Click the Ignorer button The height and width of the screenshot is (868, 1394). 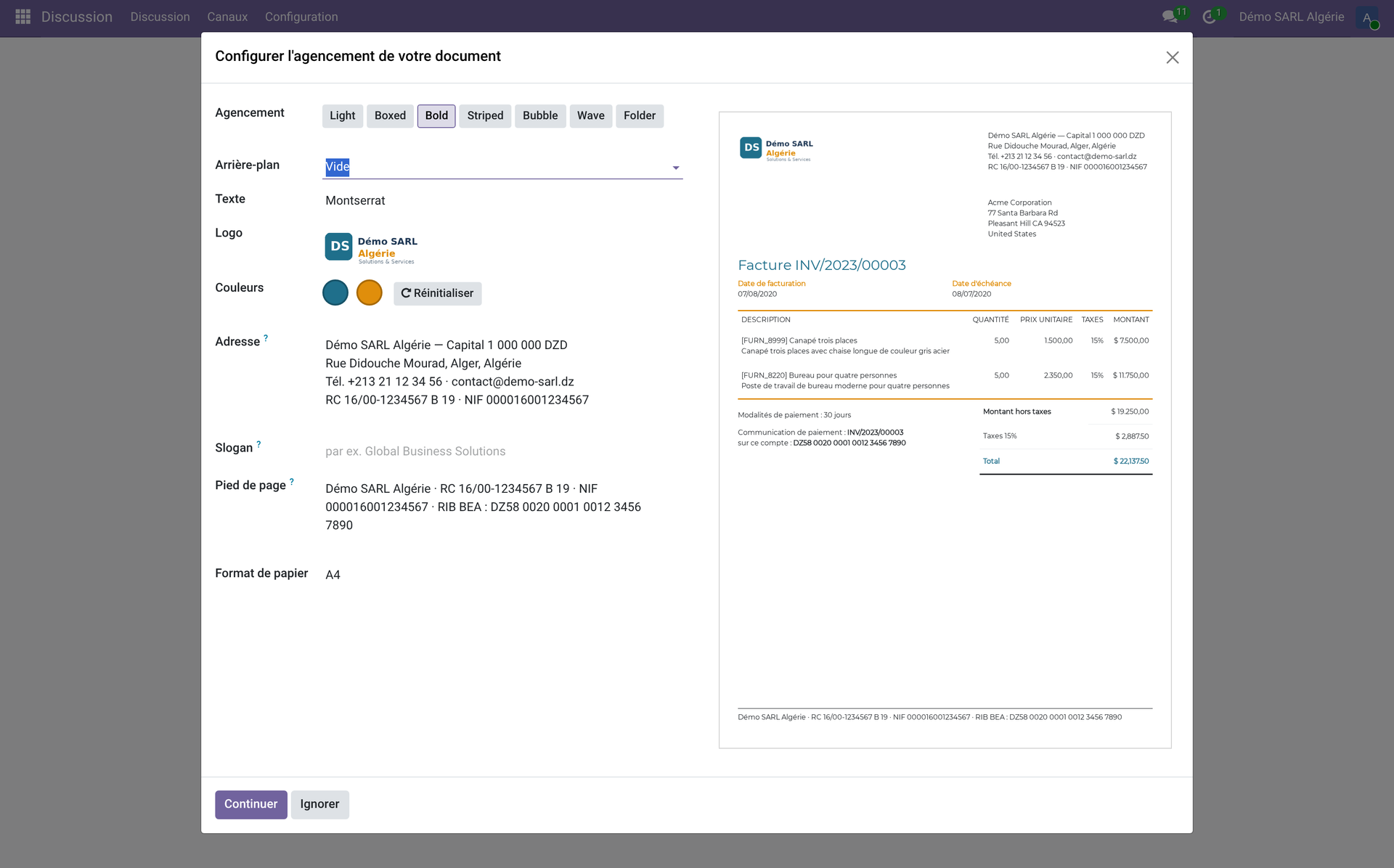pyautogui.click(x=319, y=804)
